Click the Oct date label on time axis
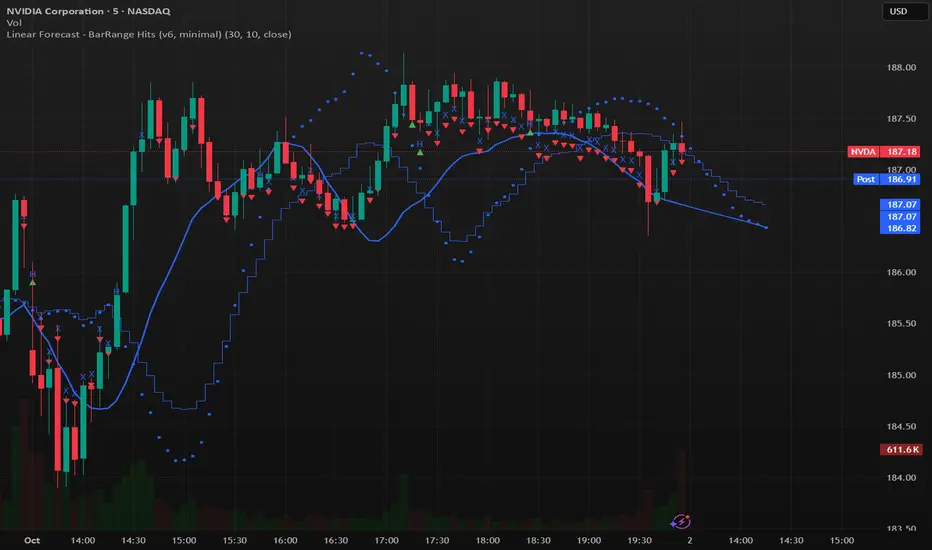Screen dimensions: 932x550 pos(32,540)
